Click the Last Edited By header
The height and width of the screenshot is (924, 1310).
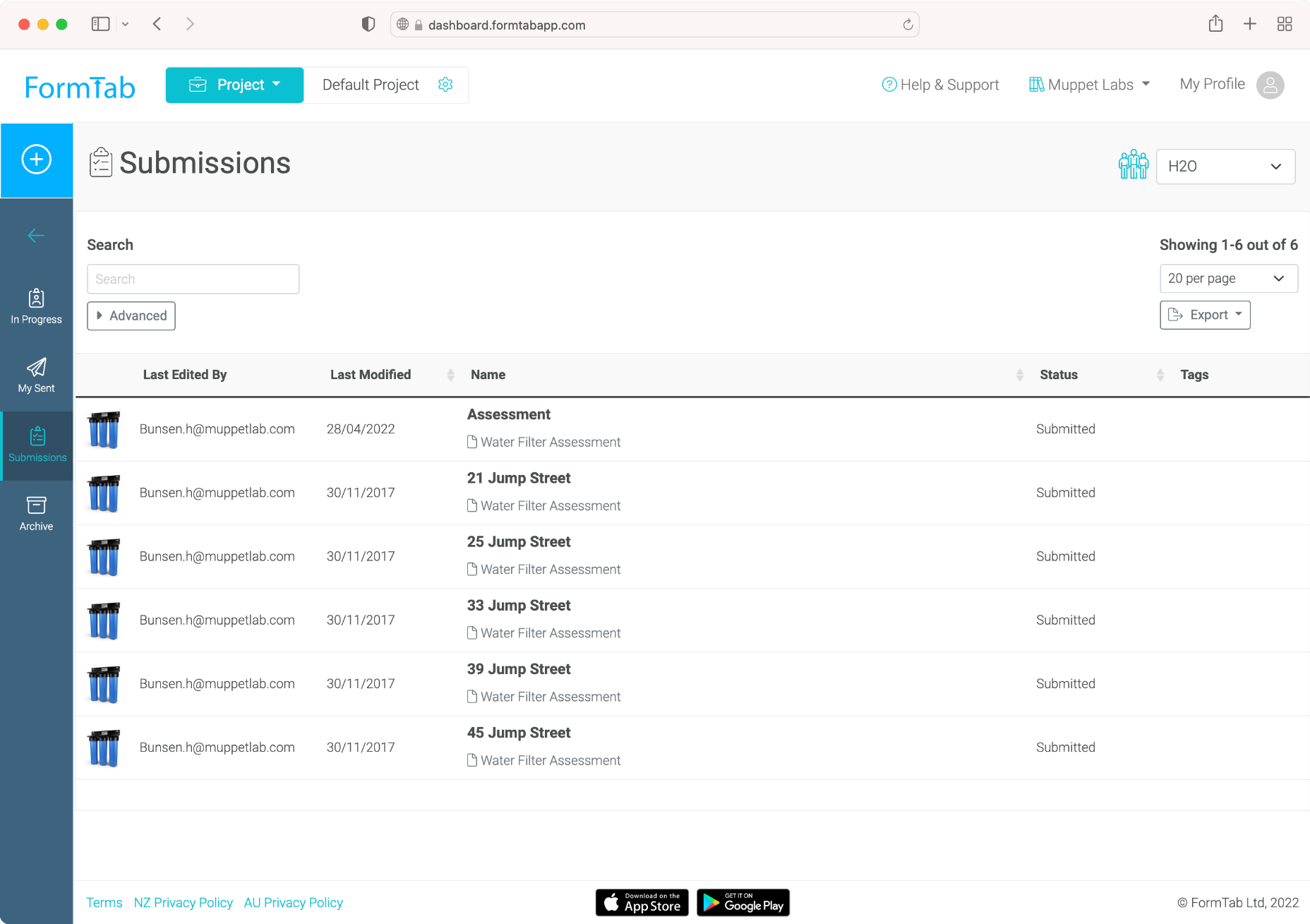point(185,375)
